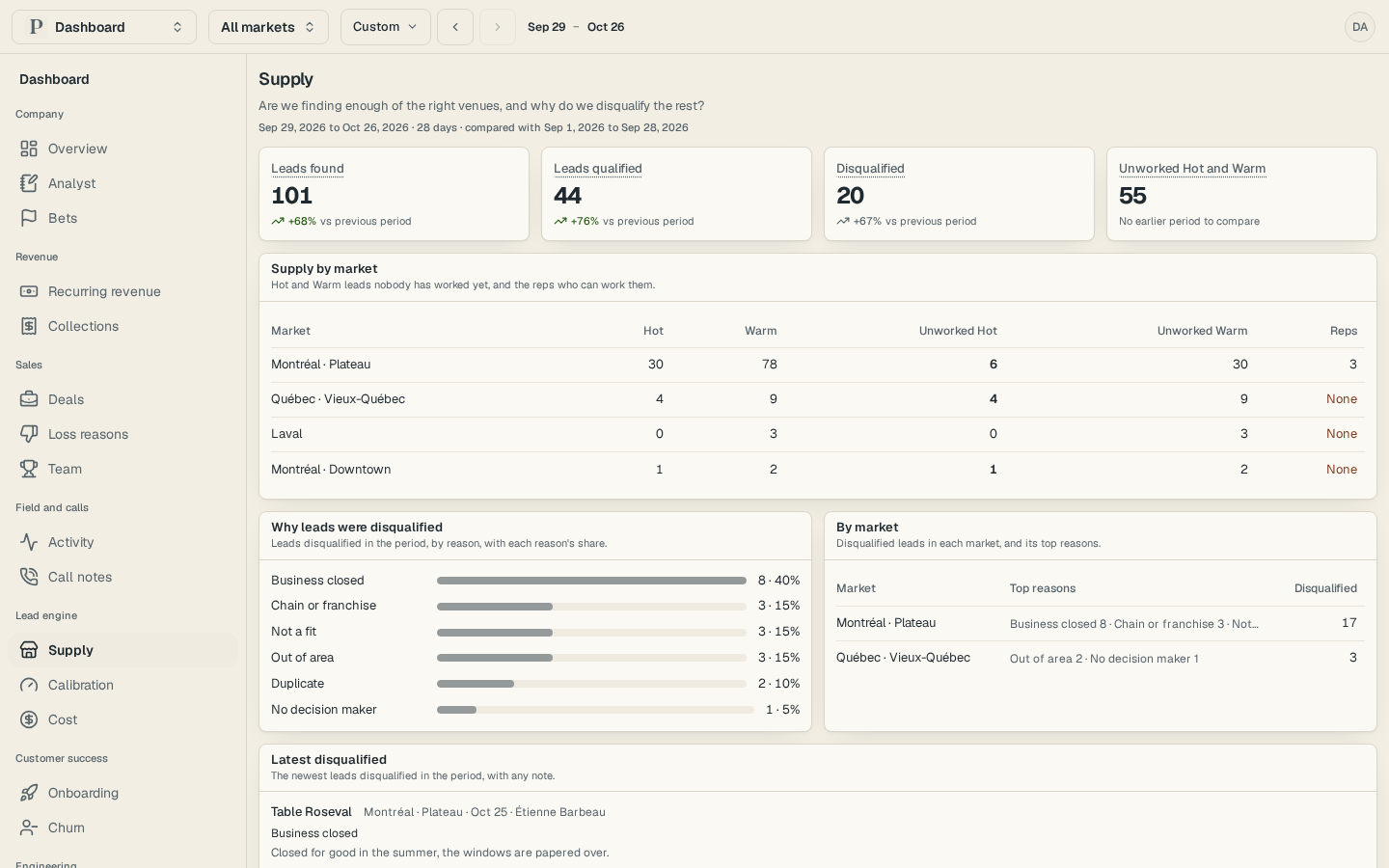Screen dimensions: 1389x868
Task: Open the DA user avatar menu
Action: coord(1360,27)
